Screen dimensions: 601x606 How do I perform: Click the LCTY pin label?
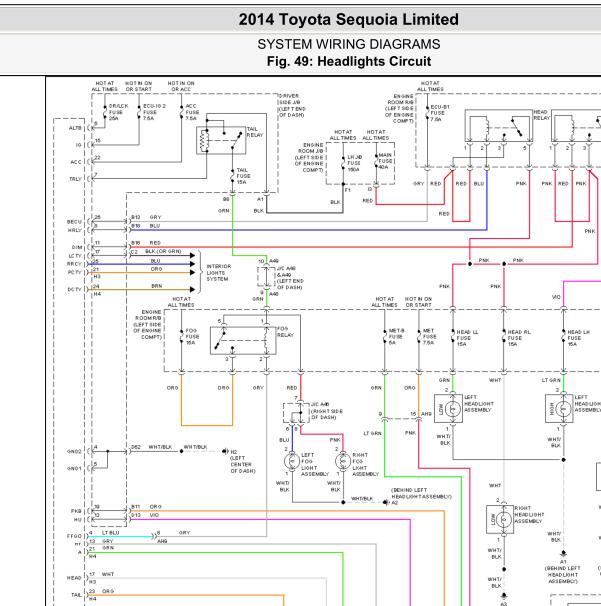(x=75, y=256)
